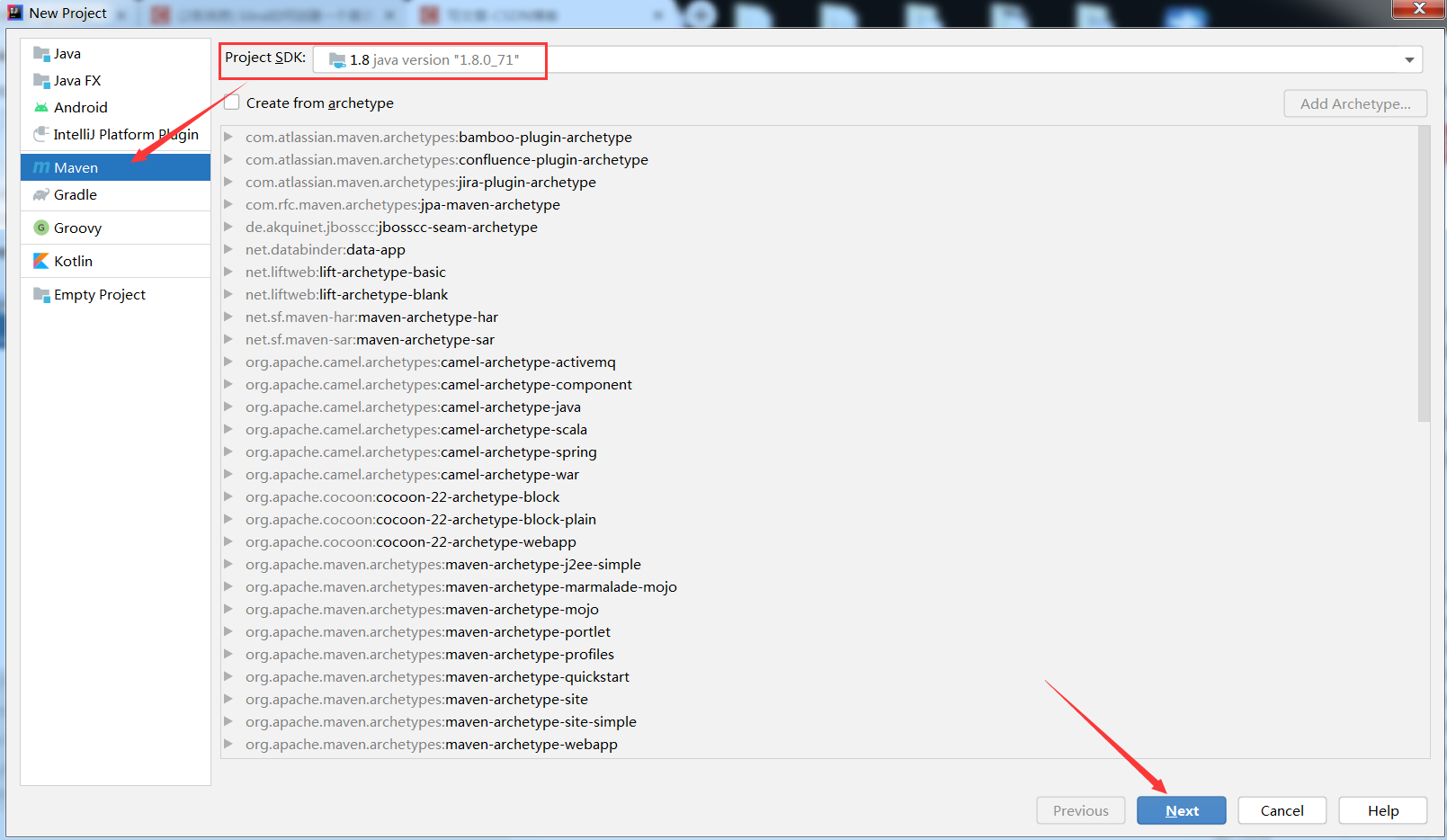Viewport: 1447px width, 840px height.
Task: Select cocoon-22-archetype-webapp entry
Action: [x=411, y=541]
